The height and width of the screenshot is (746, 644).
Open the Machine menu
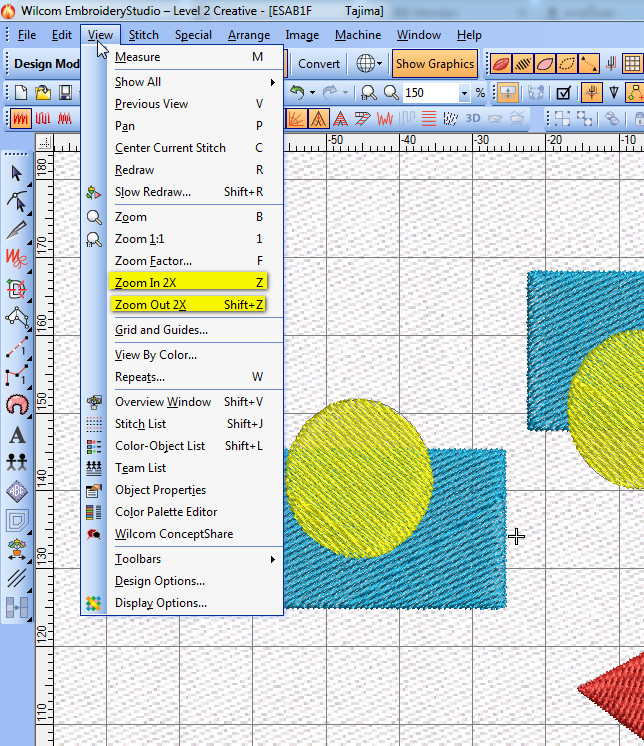pos(358,35)
